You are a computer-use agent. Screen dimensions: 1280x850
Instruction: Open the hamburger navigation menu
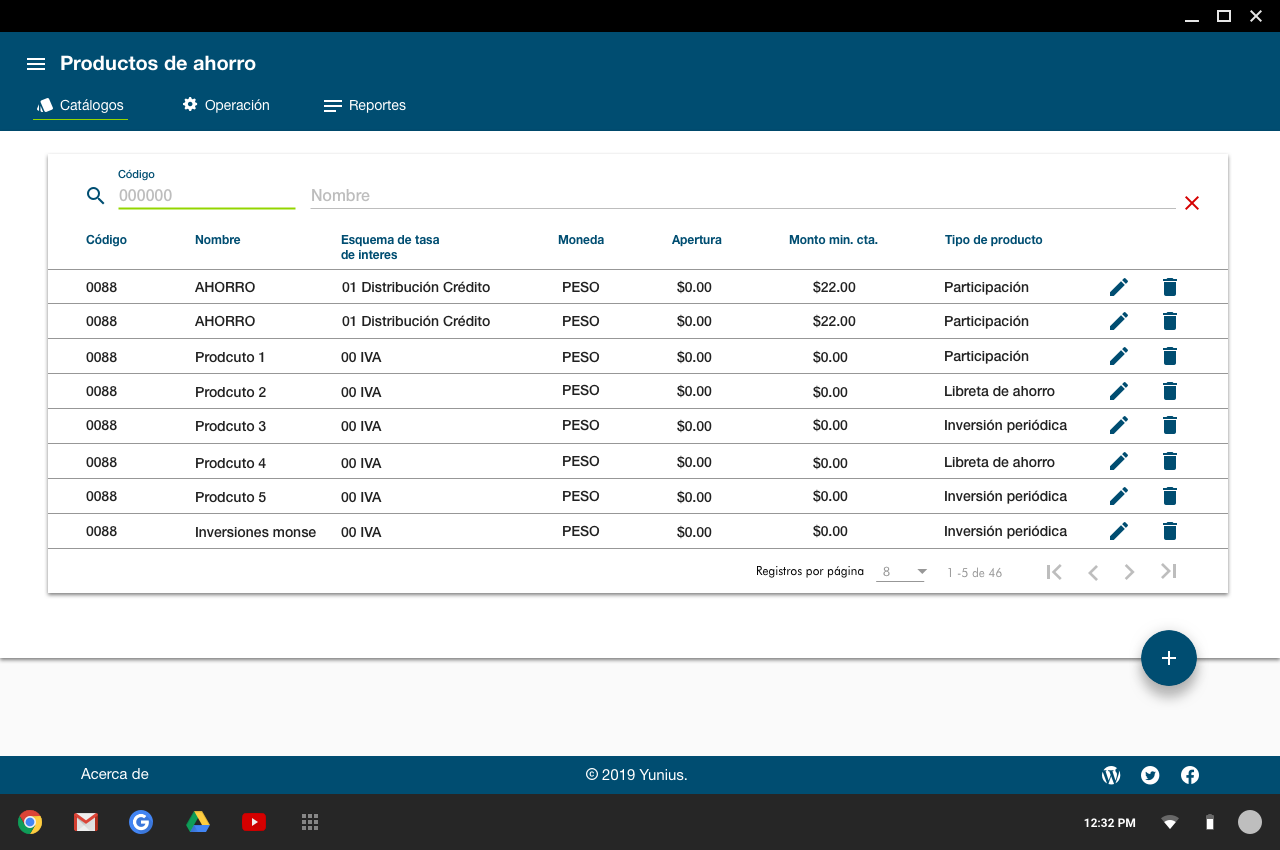click(36, 64)
